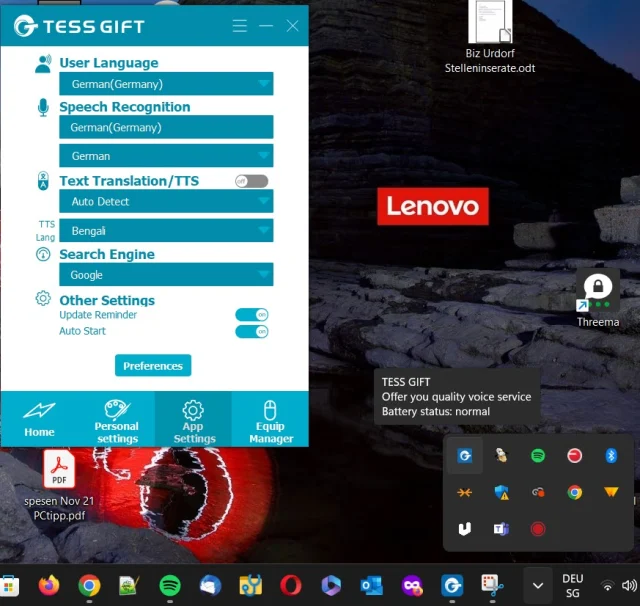
Task: Expand the Google Search Engine dropdown
Action: point(166,275)
